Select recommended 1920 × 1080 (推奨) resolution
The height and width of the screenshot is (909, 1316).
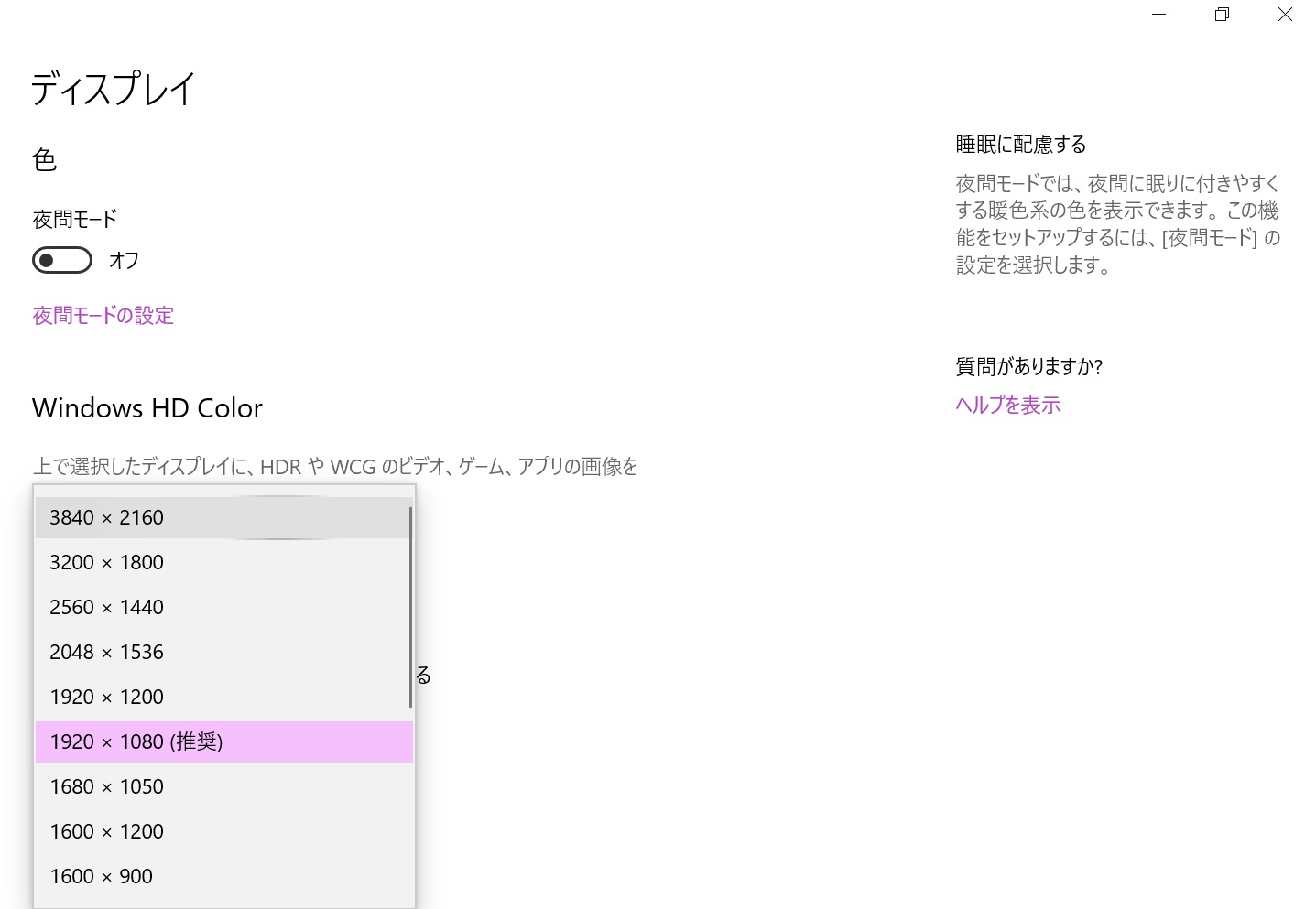(x=136, y=742)
